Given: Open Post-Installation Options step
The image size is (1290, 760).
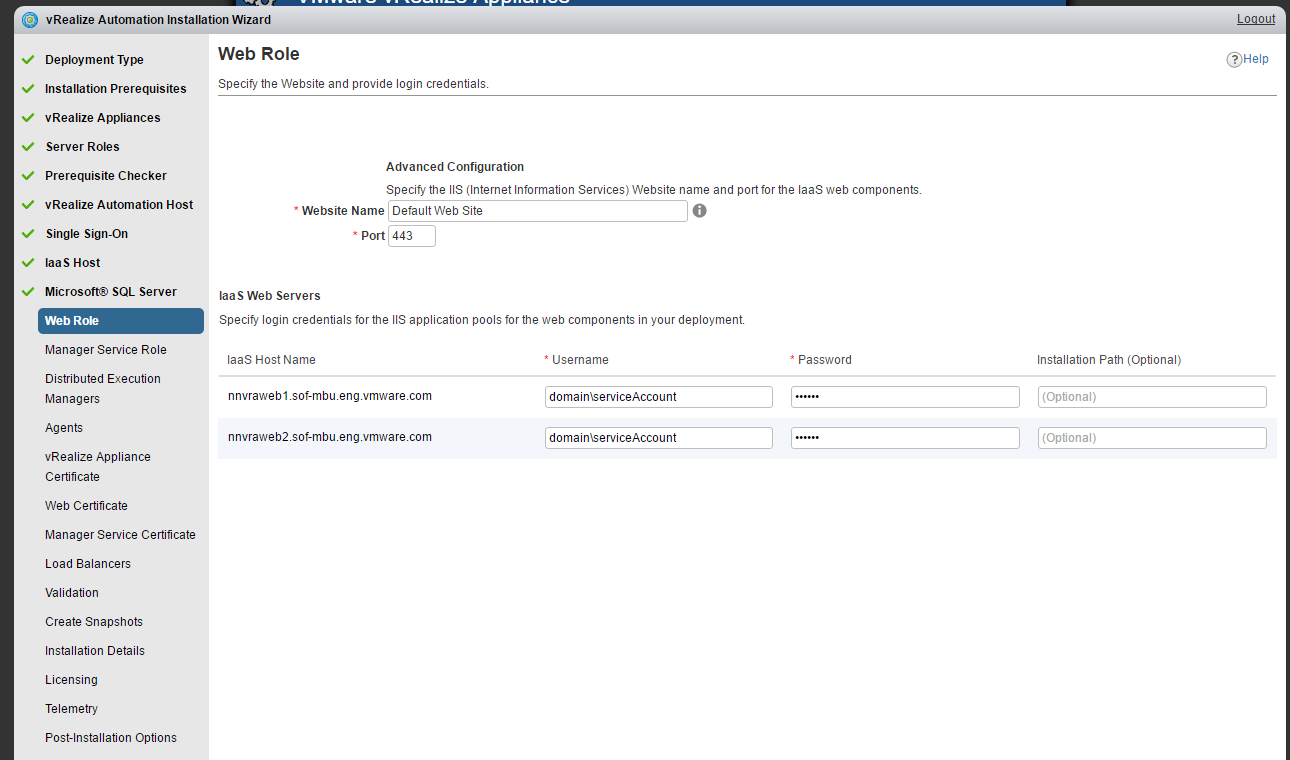Looking at the screenshot, I should [x=111, y=738].
